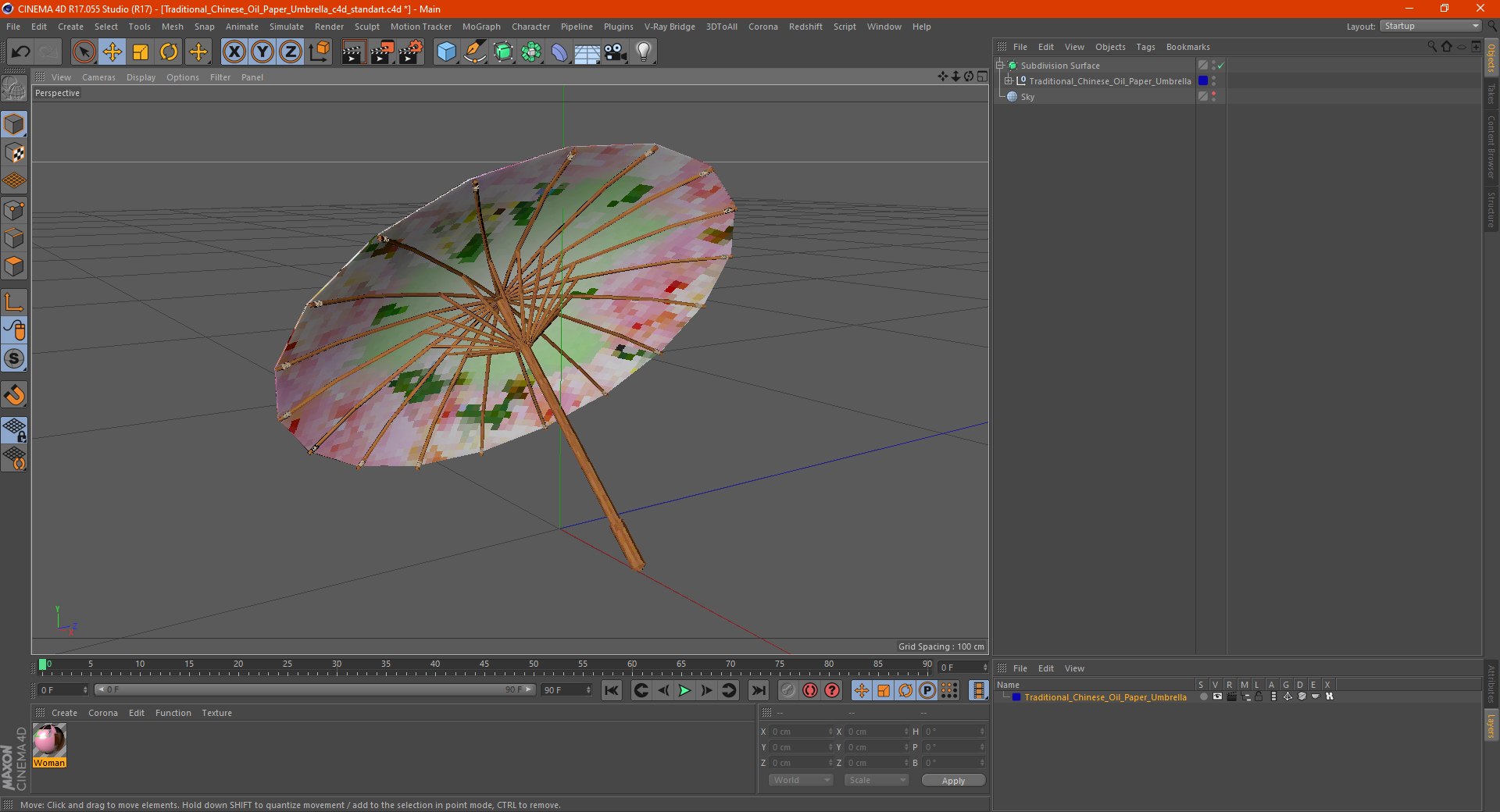Screen dimensions: 1500x812
Task: Activate the Scale tool in top toolbar
Action: [141, 52]
